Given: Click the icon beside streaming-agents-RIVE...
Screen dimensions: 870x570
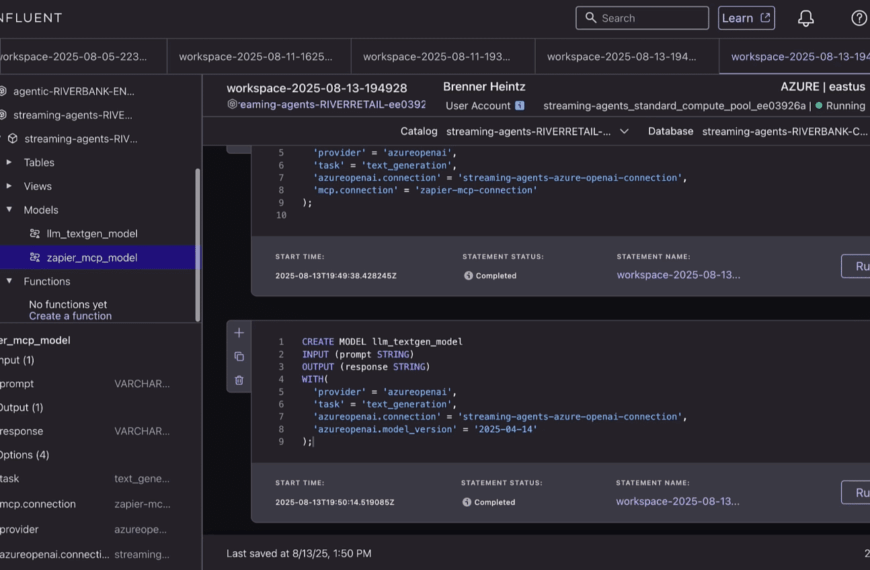Looking at the screenshot, I should (2, 115).
